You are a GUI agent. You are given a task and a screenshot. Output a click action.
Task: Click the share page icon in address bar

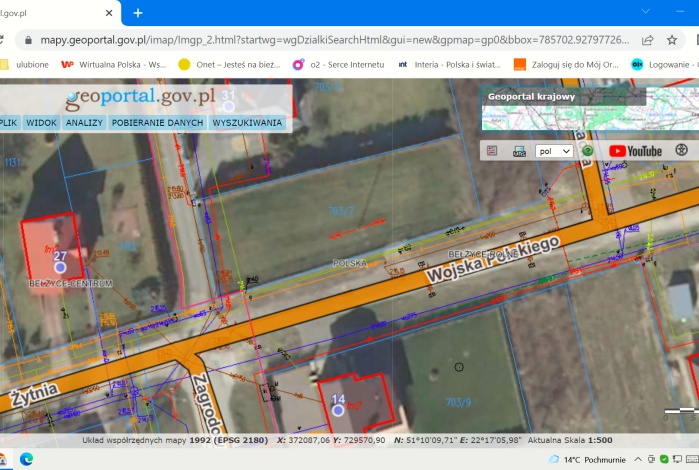coord(647,40)
